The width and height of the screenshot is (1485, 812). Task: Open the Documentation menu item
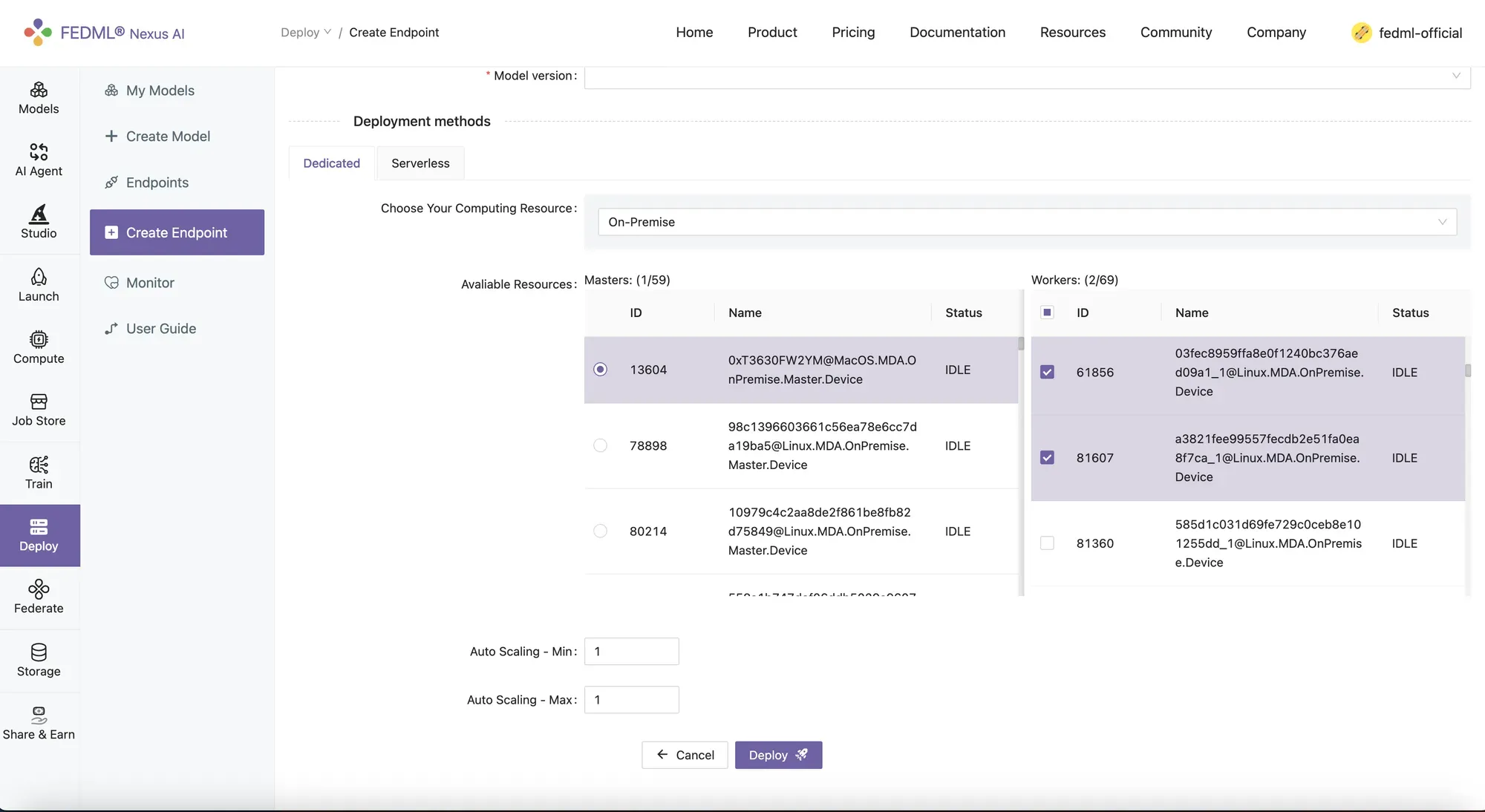click(957, 33)
